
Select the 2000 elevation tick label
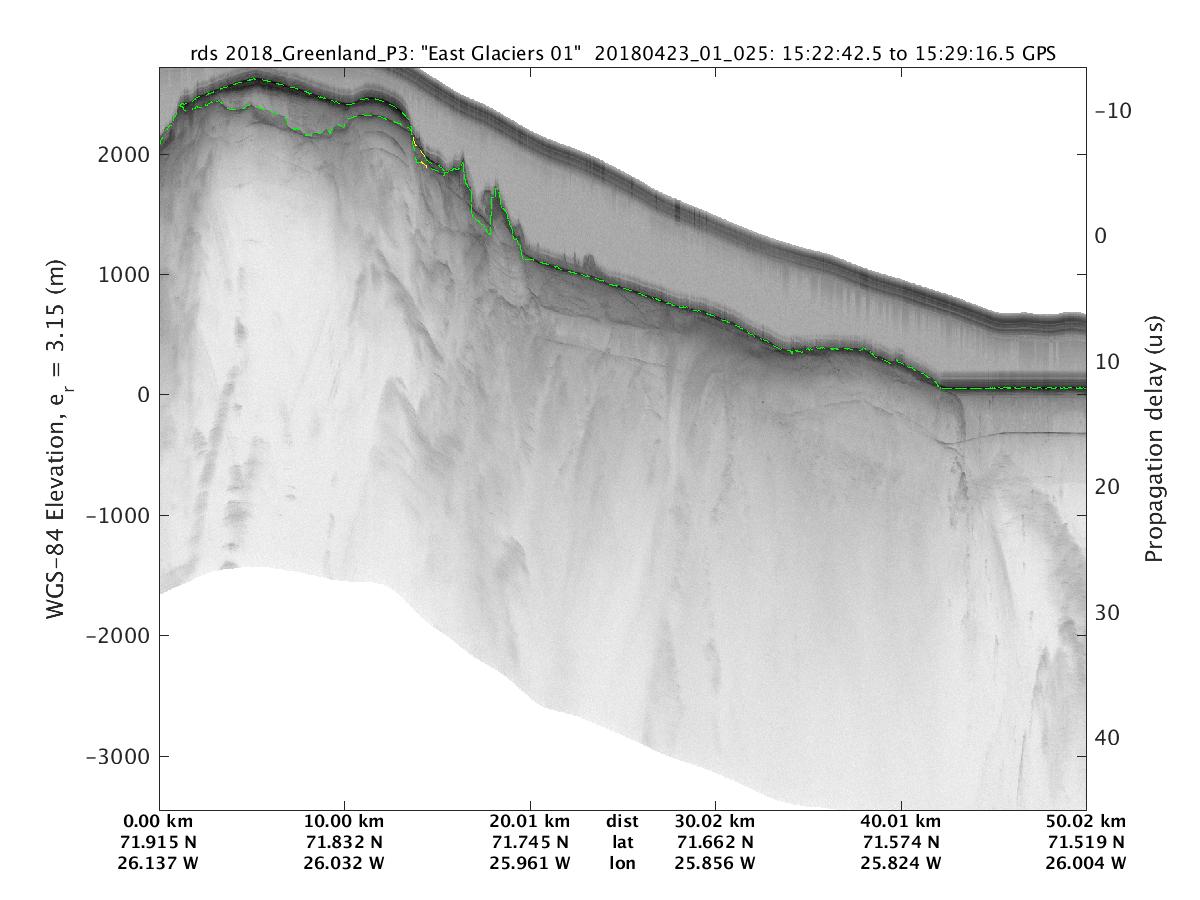tap(125, 155)
